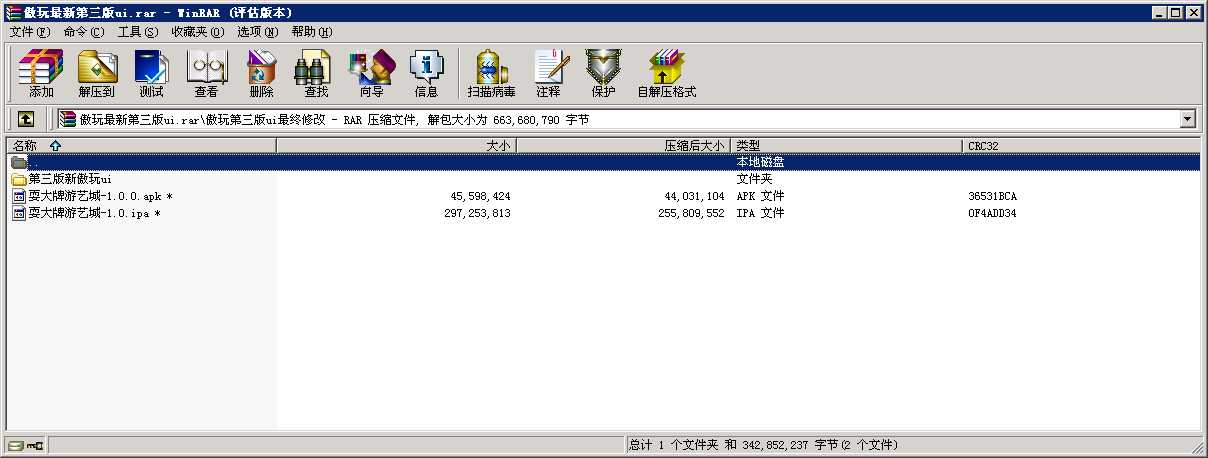Click the file icon of the耍大牌游艺城-1.0.0.apk row
This screenshot has width=1208, height=458.
pos(19,196)
